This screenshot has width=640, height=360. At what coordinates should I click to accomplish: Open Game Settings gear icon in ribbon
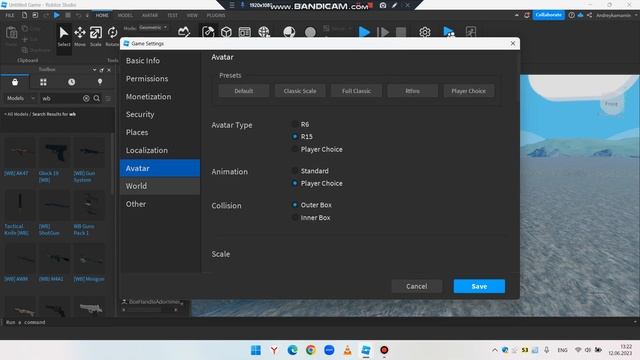pos(425,32)
